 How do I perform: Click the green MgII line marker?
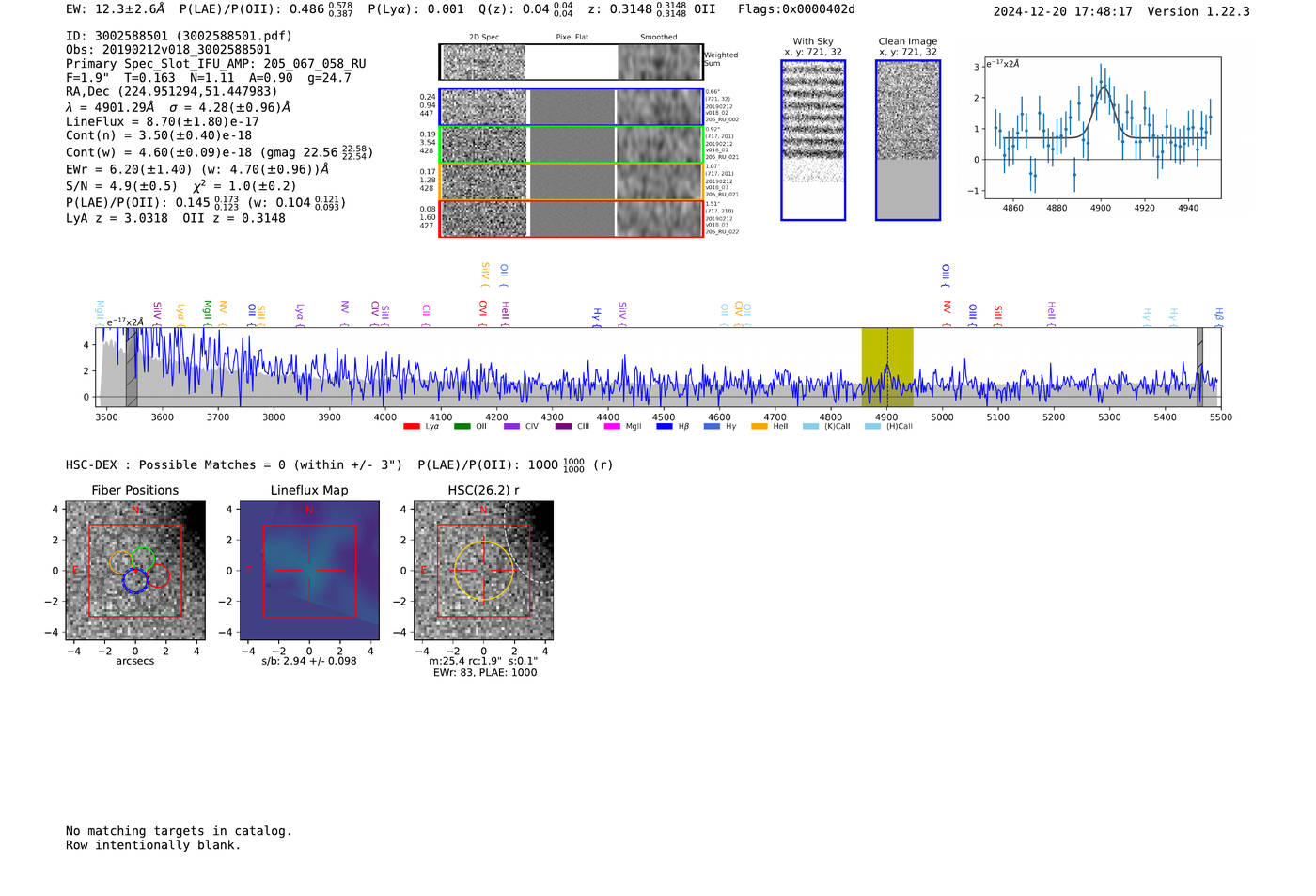pos(208,313)
